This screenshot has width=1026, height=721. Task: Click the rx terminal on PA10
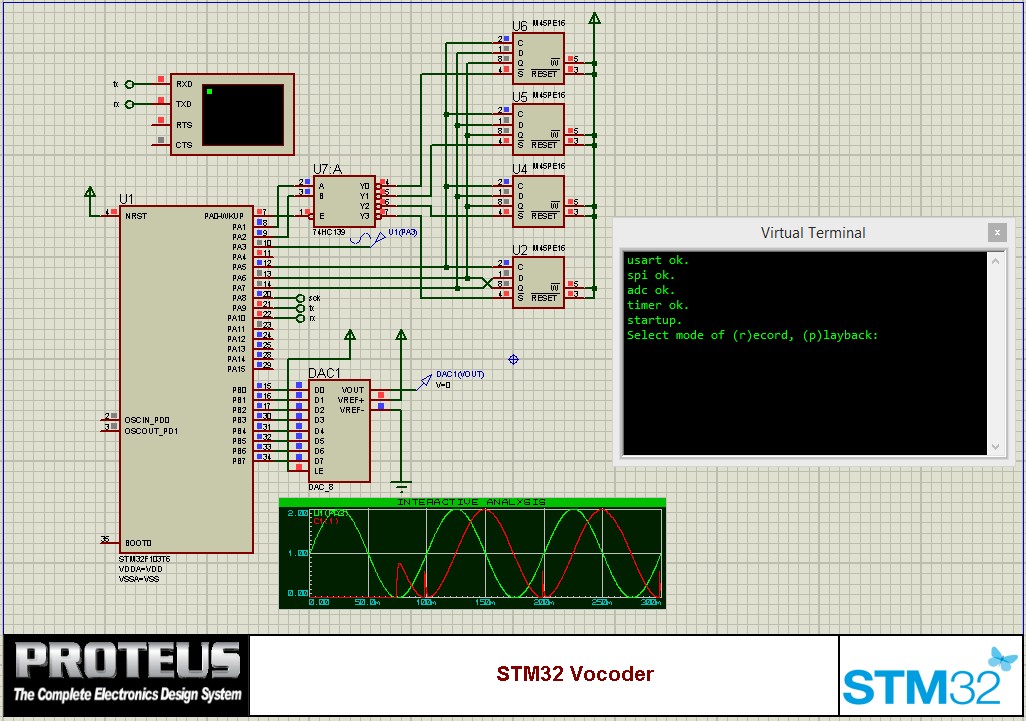(x=300, y=319)
